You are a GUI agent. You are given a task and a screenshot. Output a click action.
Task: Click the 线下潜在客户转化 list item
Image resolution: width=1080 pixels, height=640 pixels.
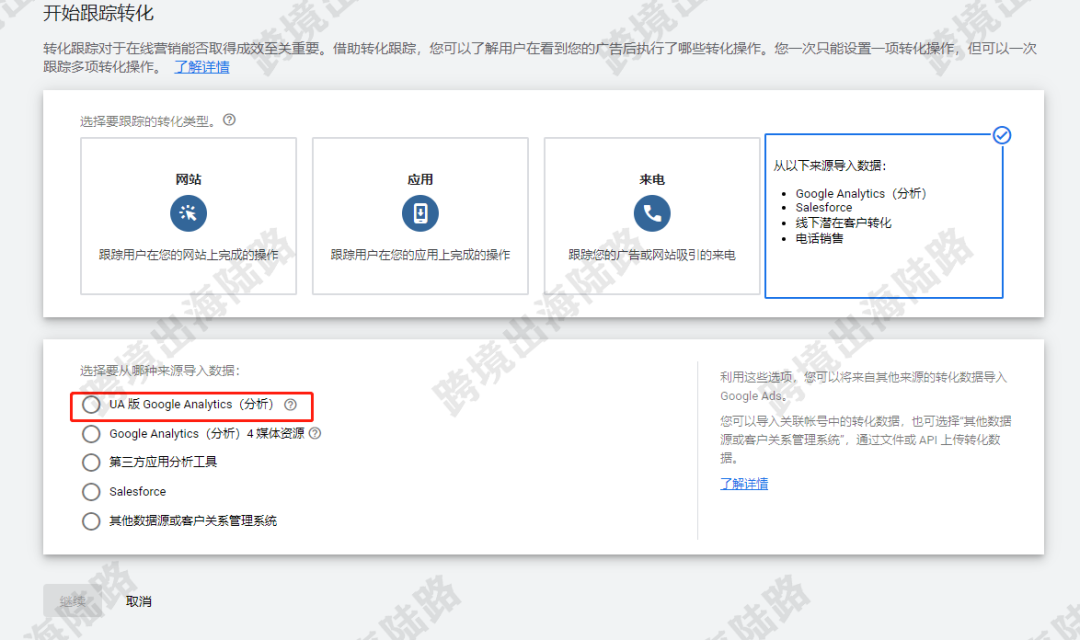tap(843, 223)
